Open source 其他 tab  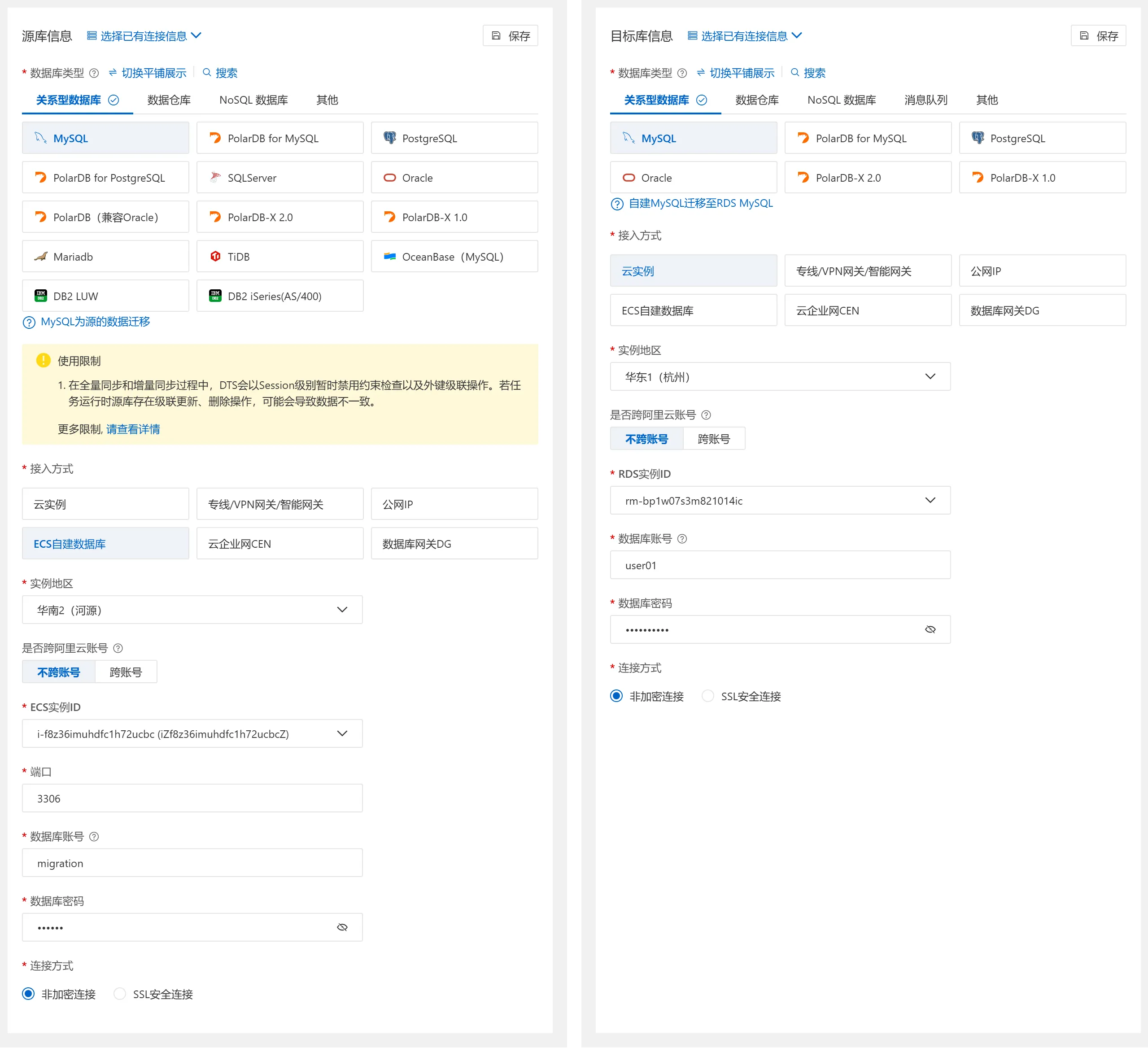pyautogui.click(x=327, y=100)
